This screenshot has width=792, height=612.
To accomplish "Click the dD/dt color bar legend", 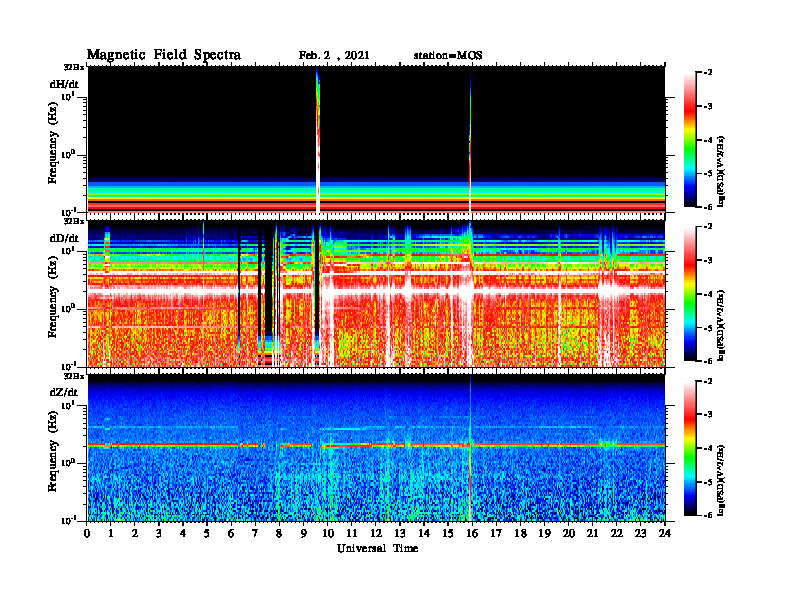I will tap(690, 294).
